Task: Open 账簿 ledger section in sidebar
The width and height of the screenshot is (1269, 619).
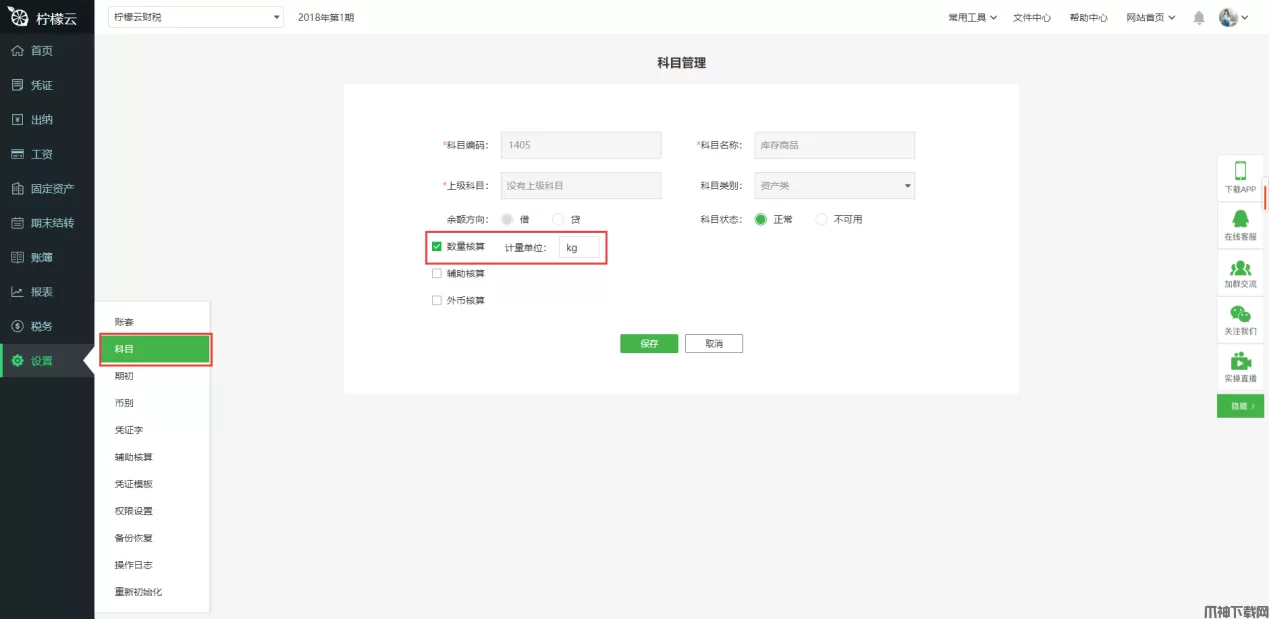Action: (47, 257)
